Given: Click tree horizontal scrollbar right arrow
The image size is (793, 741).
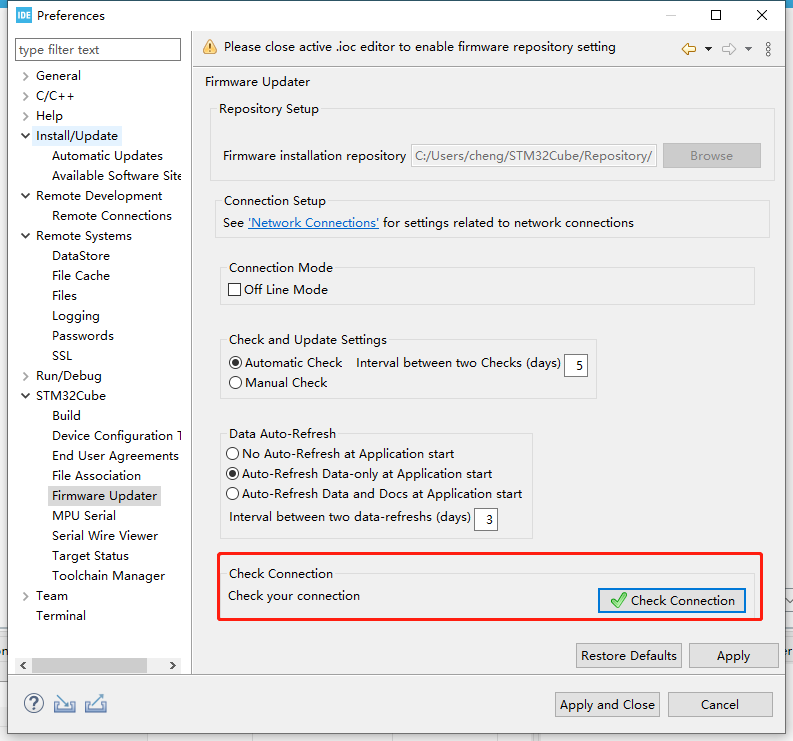Looking at the screenshot, I should 172,665.
